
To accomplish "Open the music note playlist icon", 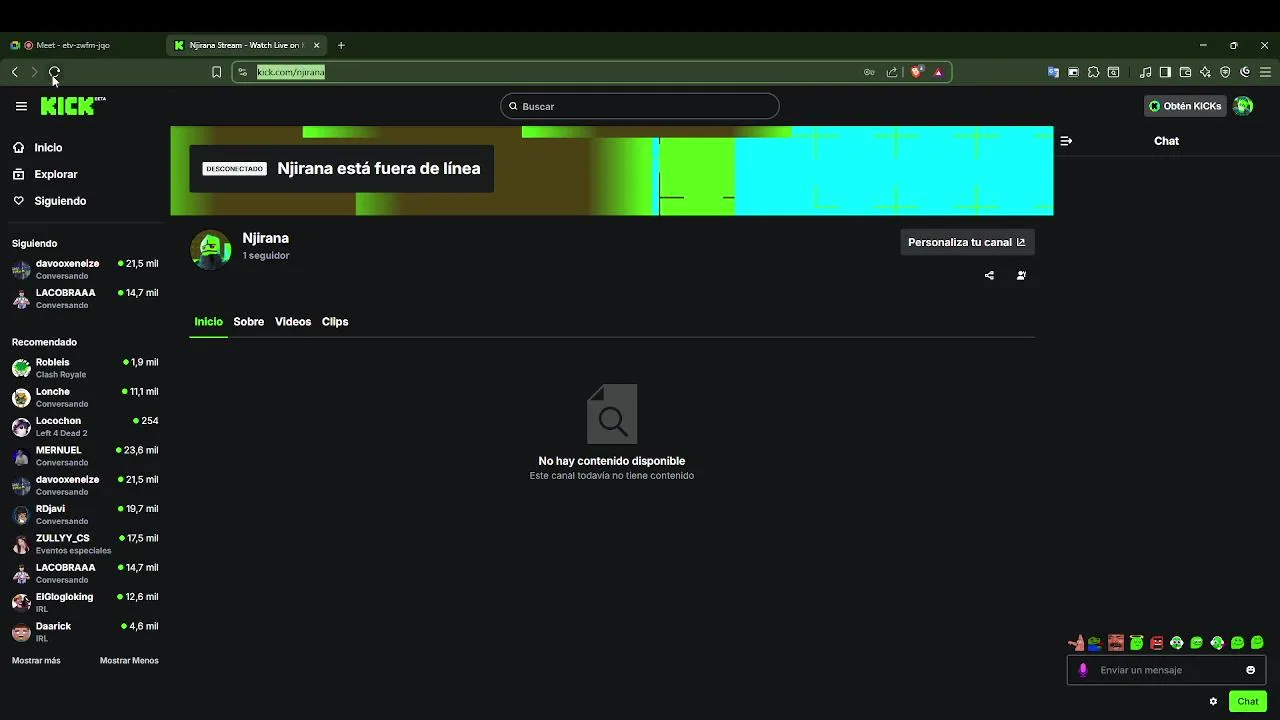I will (1146, 72).
